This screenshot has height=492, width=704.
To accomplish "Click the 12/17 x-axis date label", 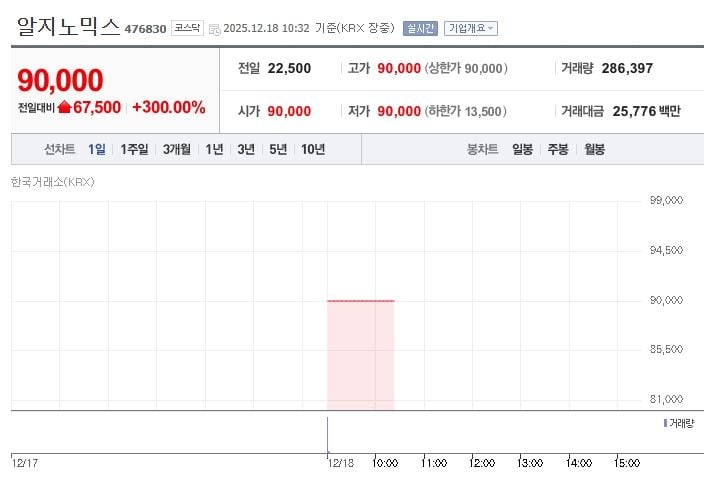I will tap(25, 463).
